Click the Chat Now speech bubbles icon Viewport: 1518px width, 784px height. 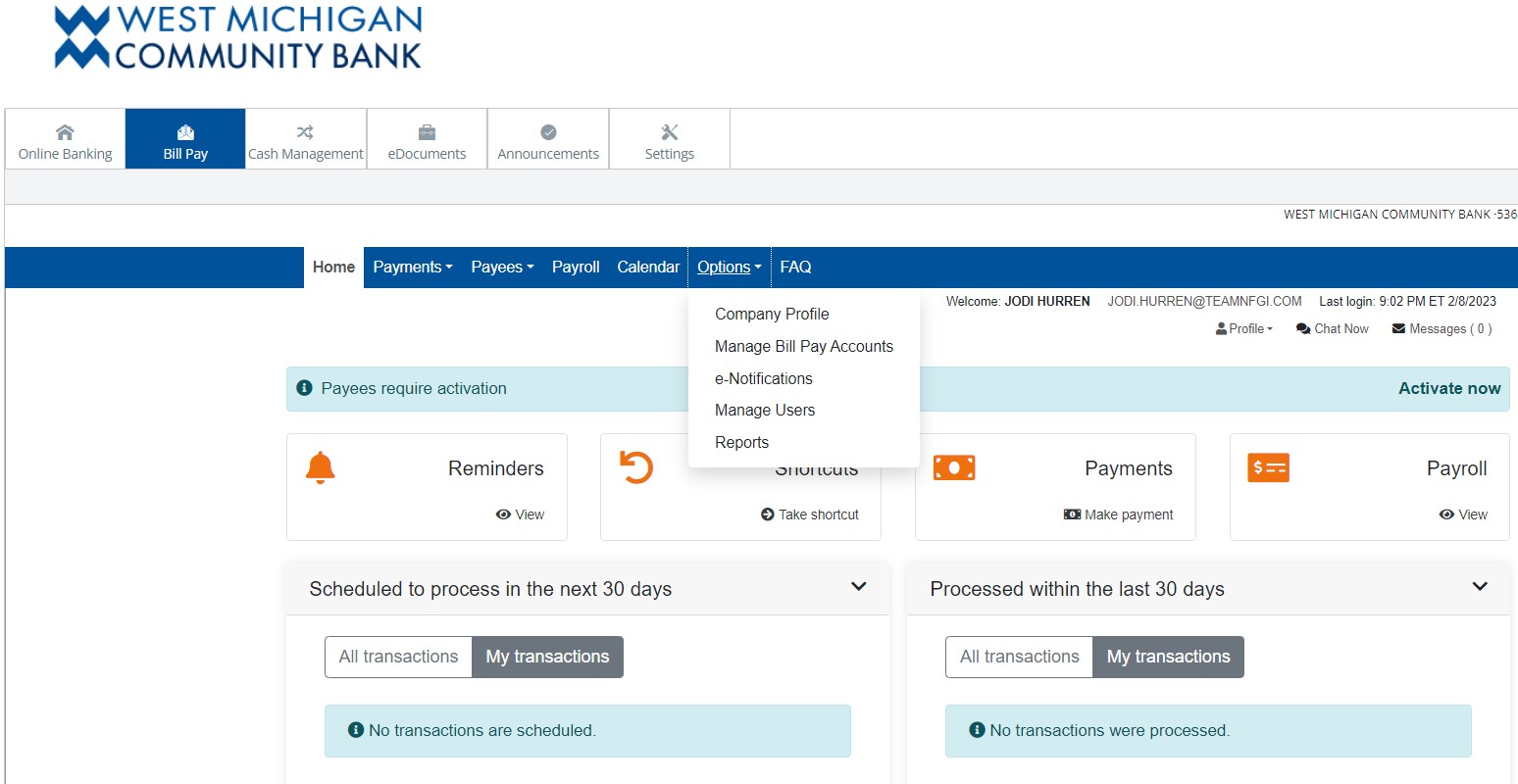(1303, 329)
